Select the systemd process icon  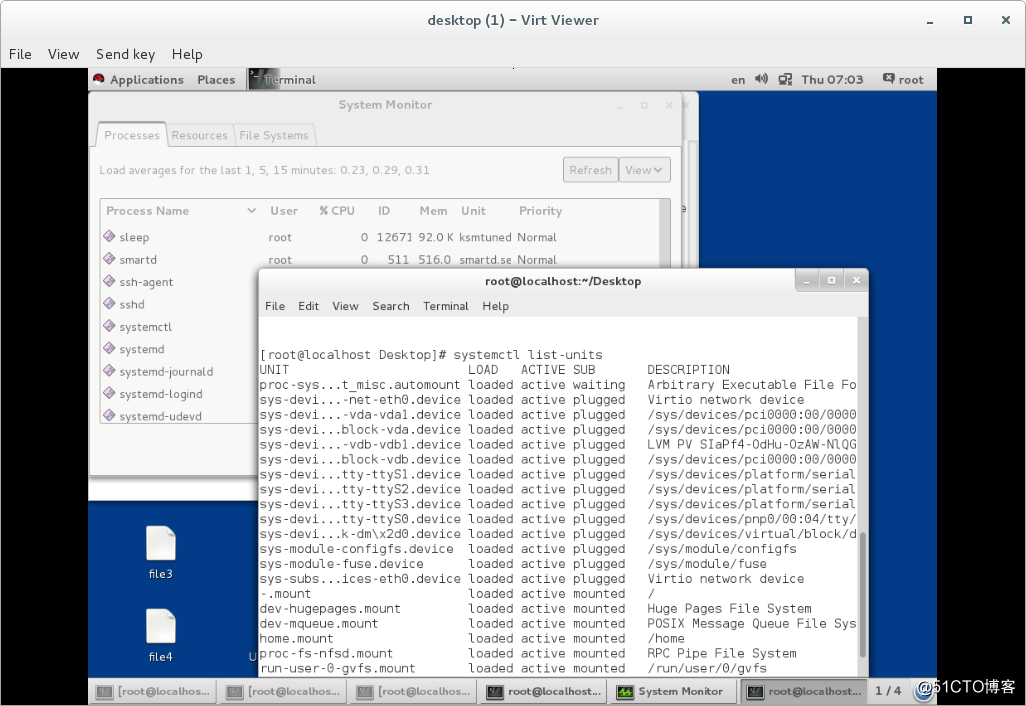click(x=109, y=348)
